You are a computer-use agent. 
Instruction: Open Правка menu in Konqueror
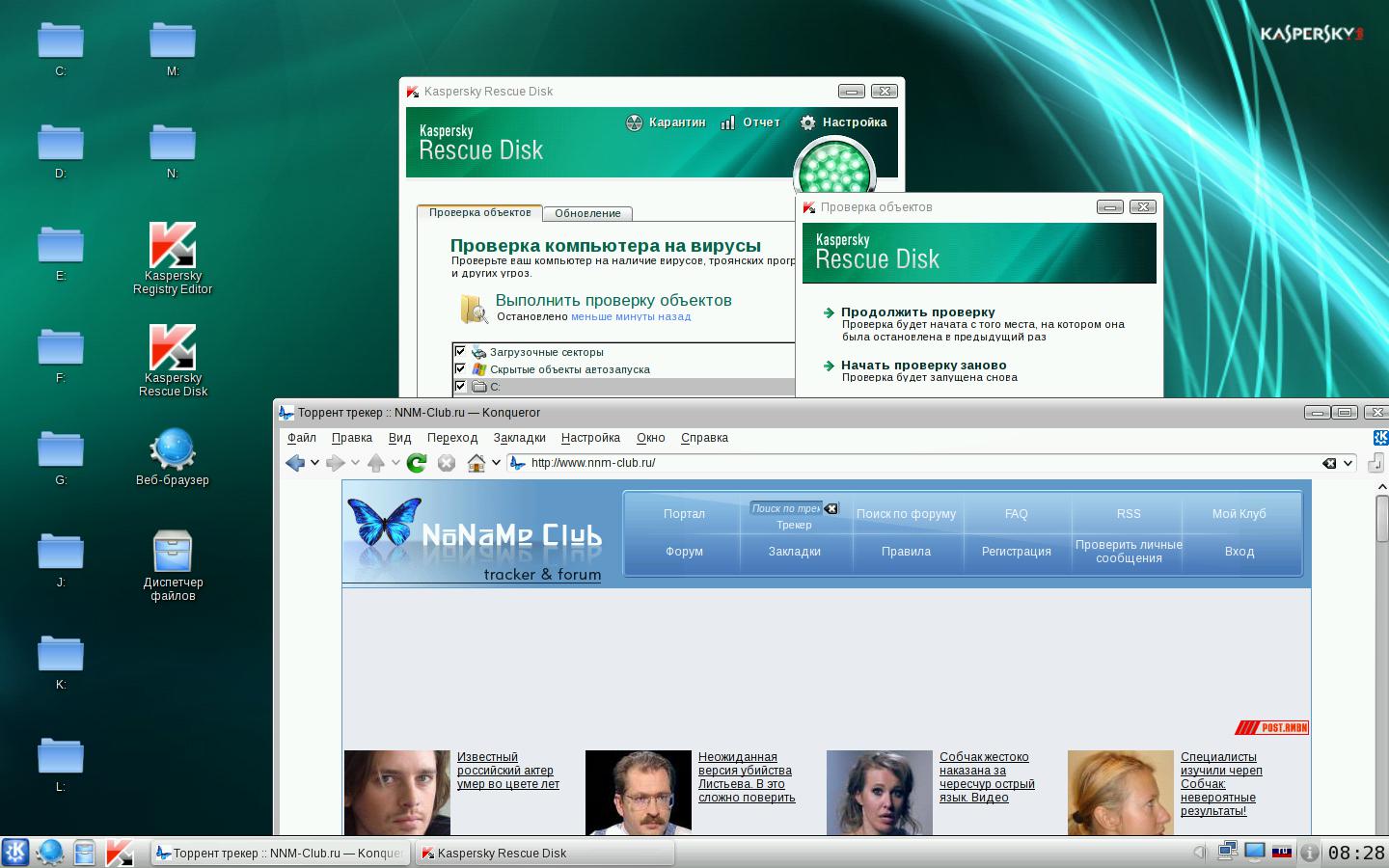point(351,438)
